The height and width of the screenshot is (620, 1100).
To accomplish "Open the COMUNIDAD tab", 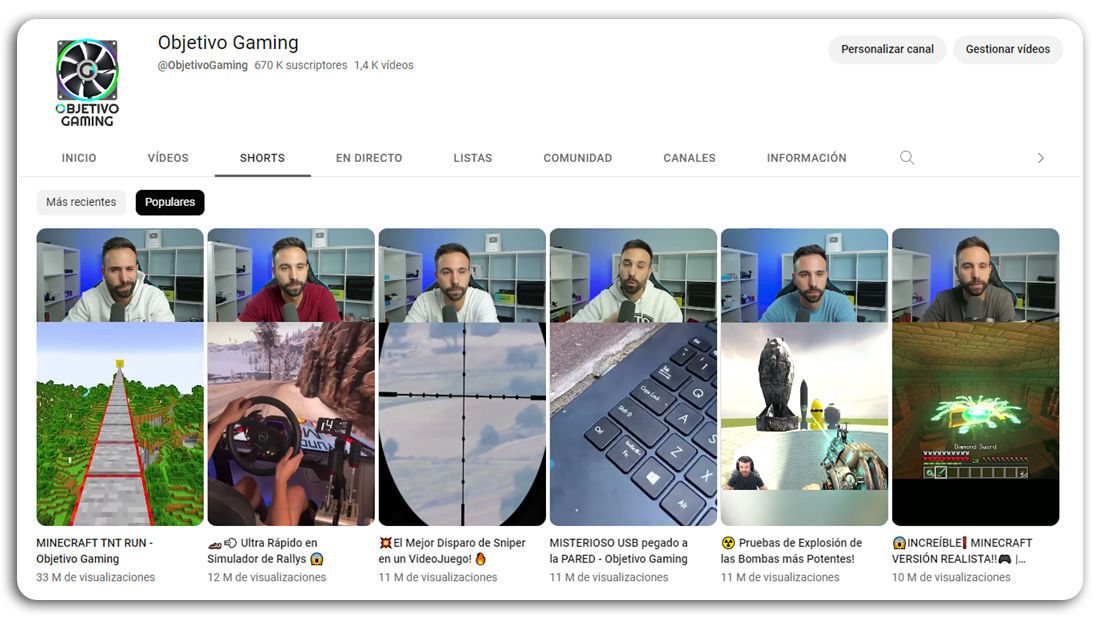I will [577, 158].
